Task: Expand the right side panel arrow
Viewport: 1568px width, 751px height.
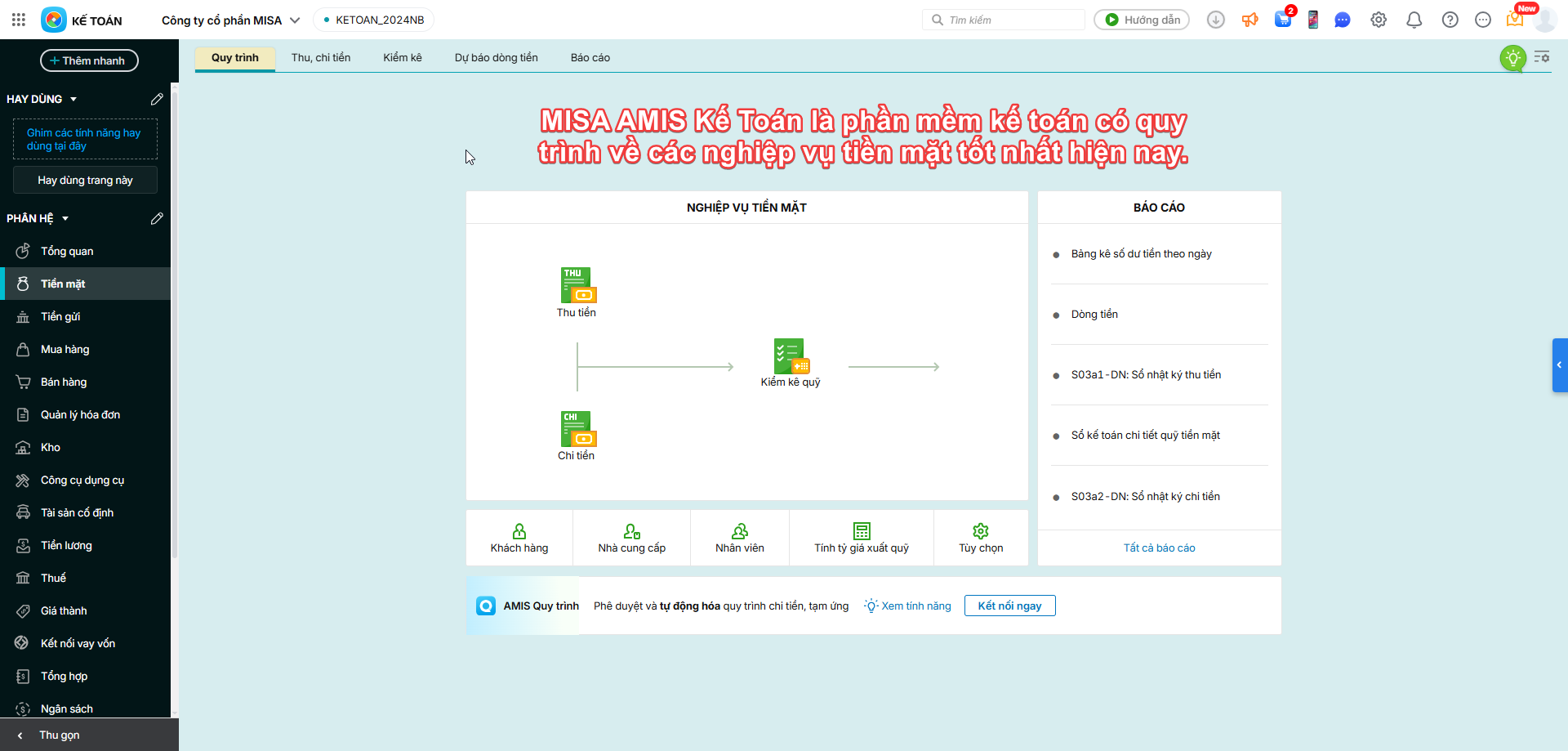Action: (1560, 365)
